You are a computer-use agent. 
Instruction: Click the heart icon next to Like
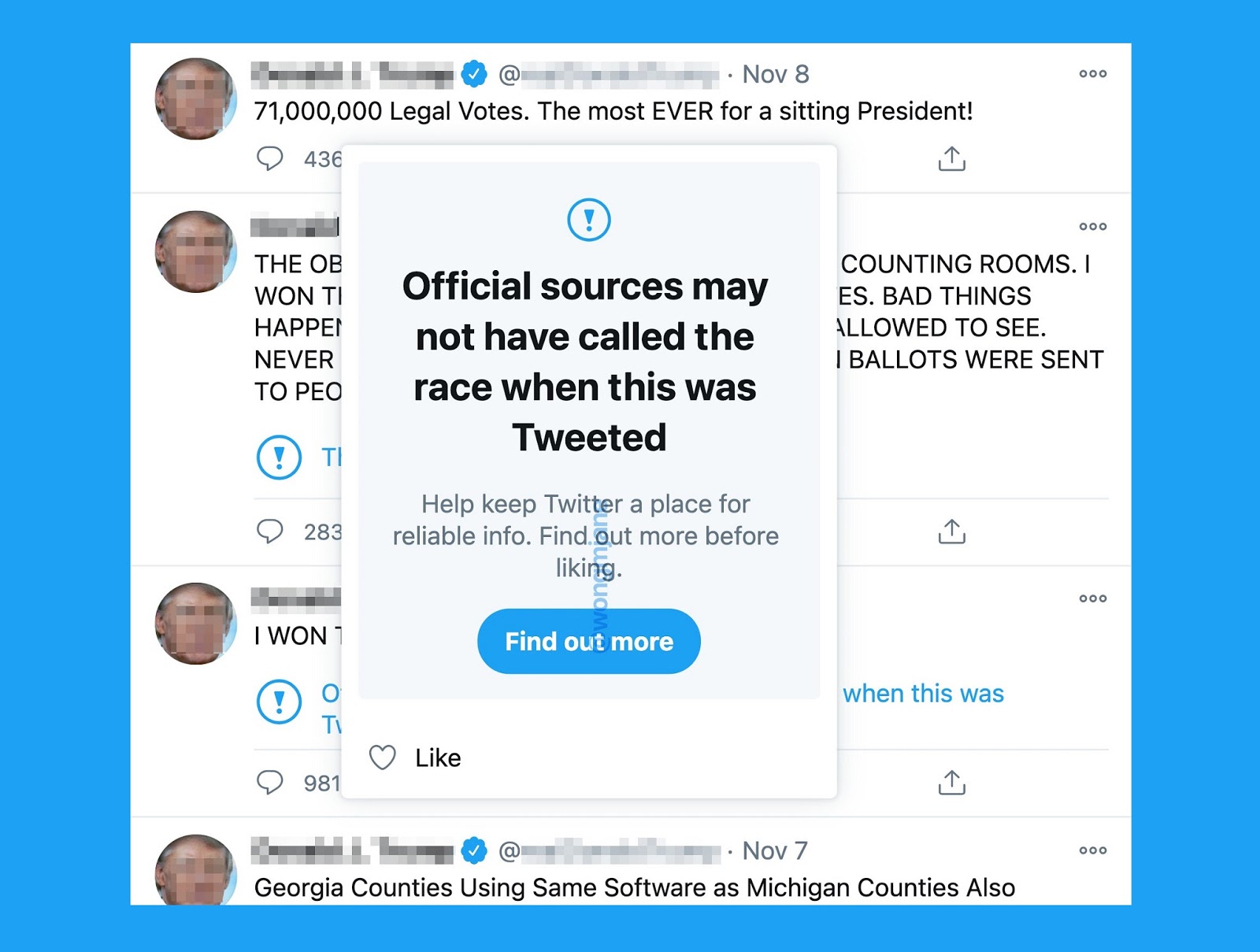(x=383, y=758)
